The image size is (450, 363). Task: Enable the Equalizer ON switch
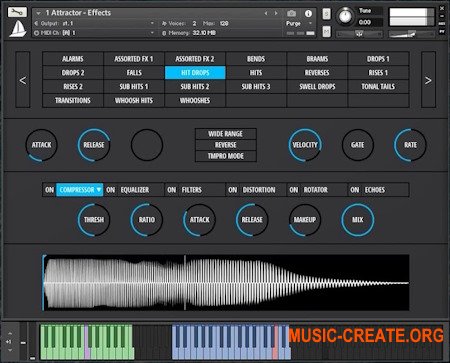click(x=110, y=190)
